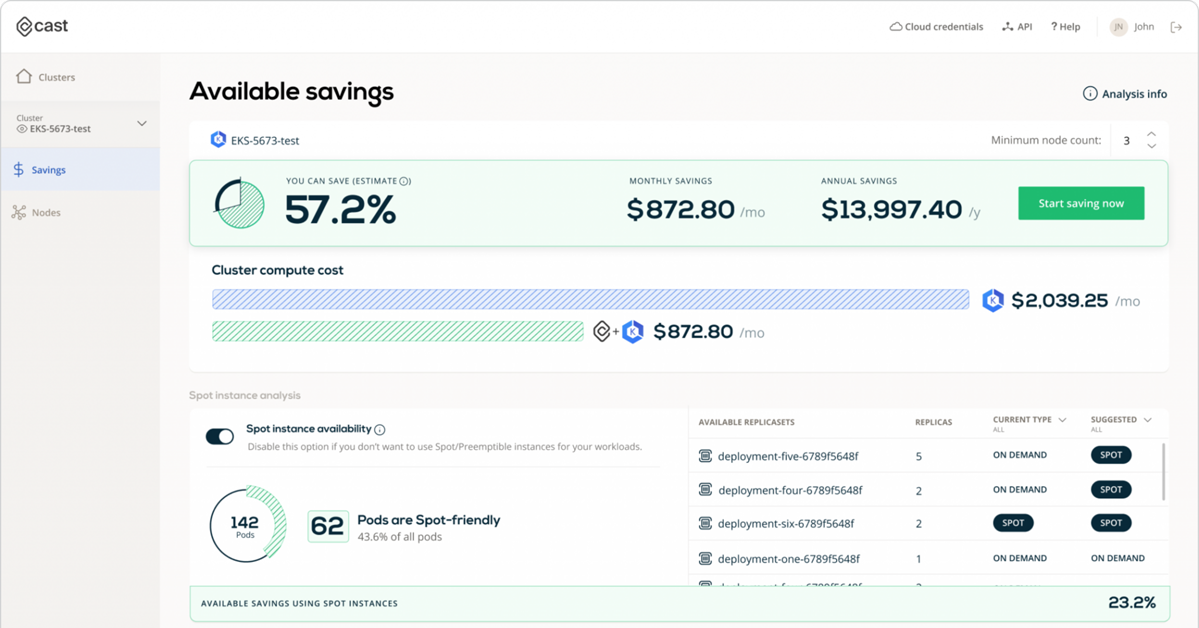This screenshot has height=628, width=1199.
Task: Click the deployment-five-6789f5648f icon
Action: [x=705, y=456]
